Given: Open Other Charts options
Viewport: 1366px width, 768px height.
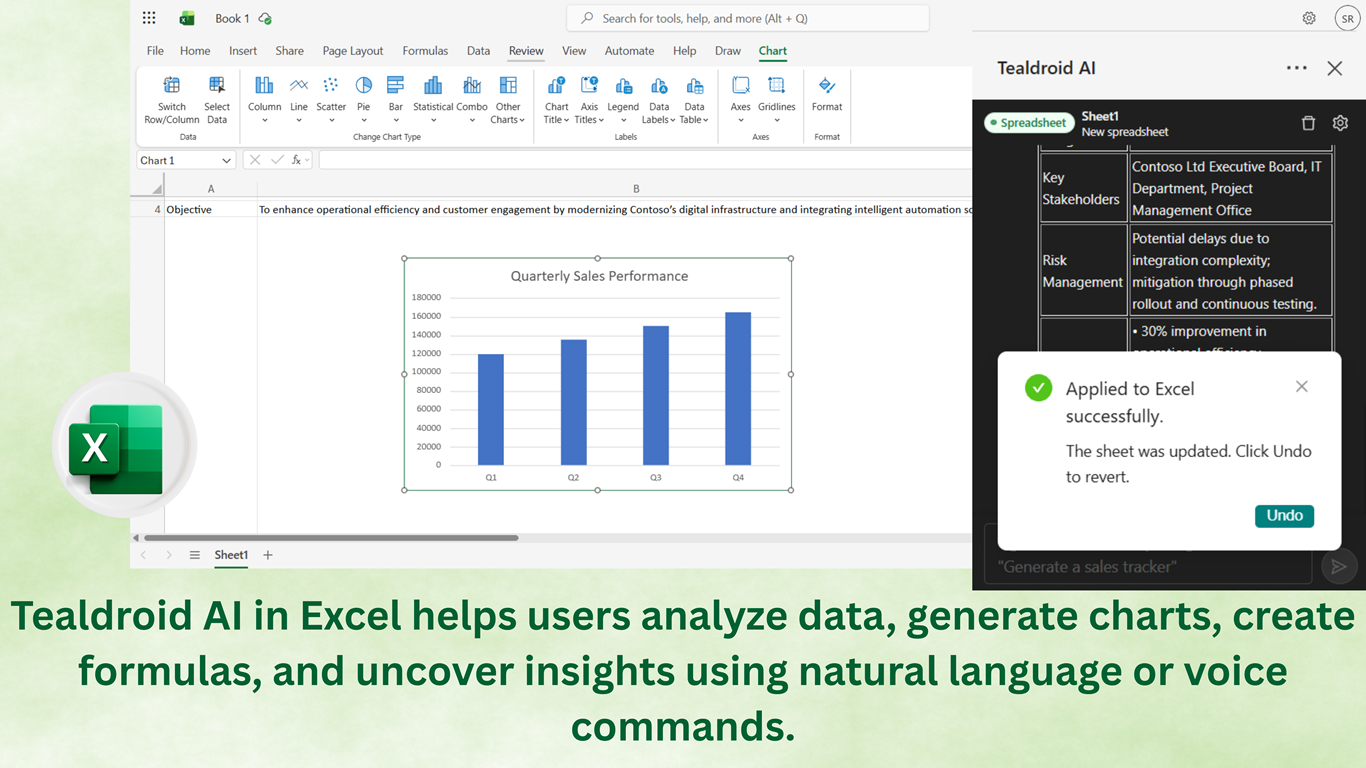Looking at the screenshot, I should click(x=508, y=100).
